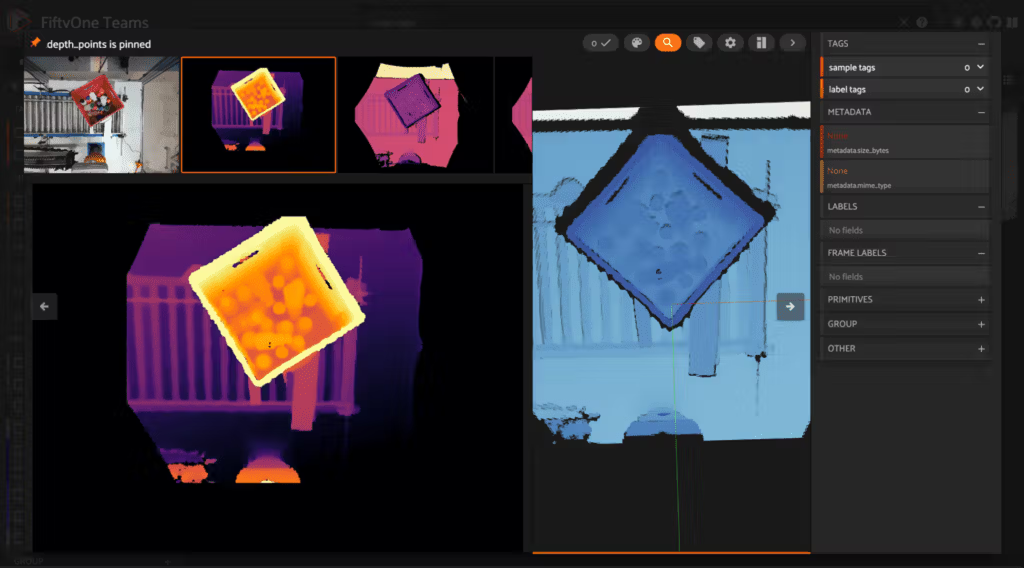Expand the OTHER section
Viewport: 1024px width, 568px height.
(x=981, y=349)
